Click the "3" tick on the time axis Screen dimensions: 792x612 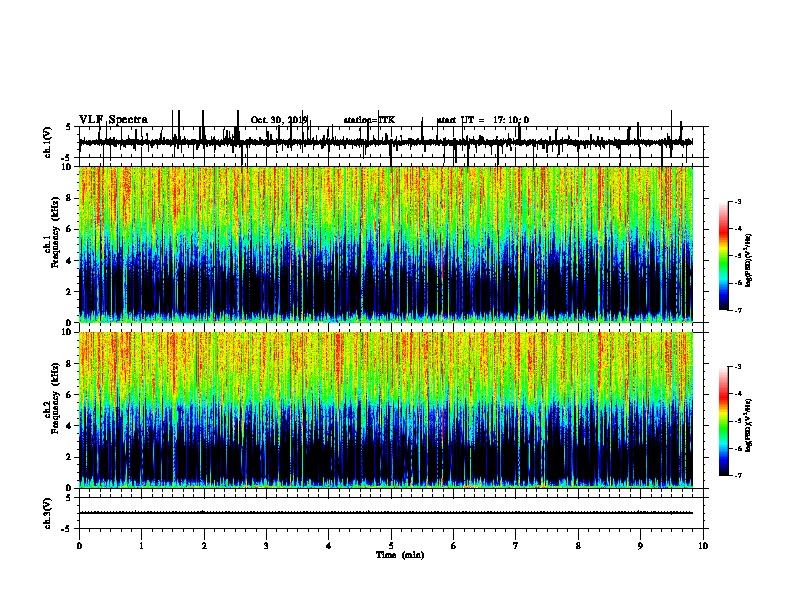click(266, 546)
